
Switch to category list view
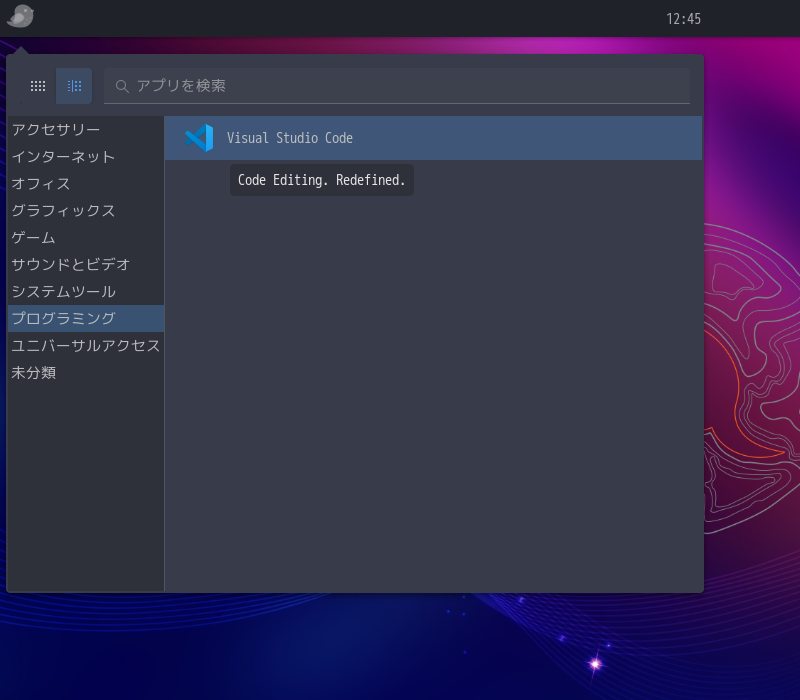[x=74, y=86]
